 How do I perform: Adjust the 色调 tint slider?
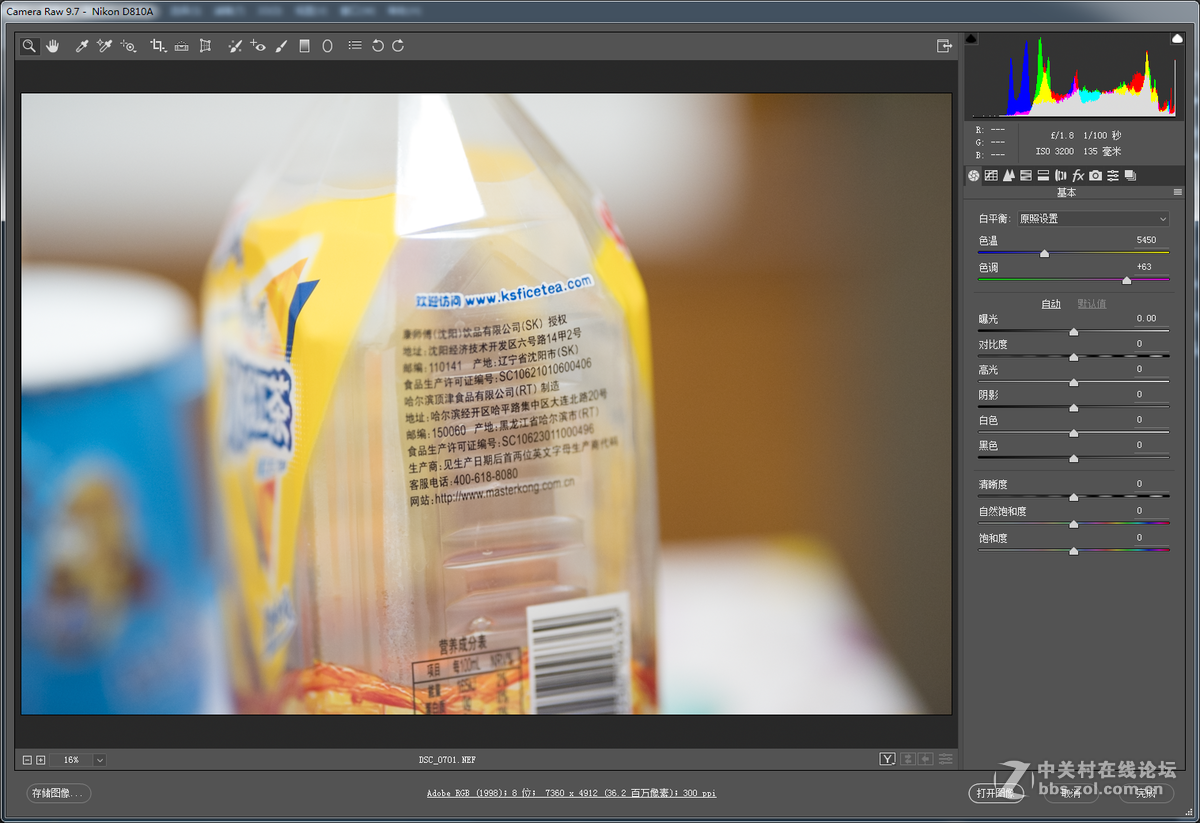pos(1127,281)
